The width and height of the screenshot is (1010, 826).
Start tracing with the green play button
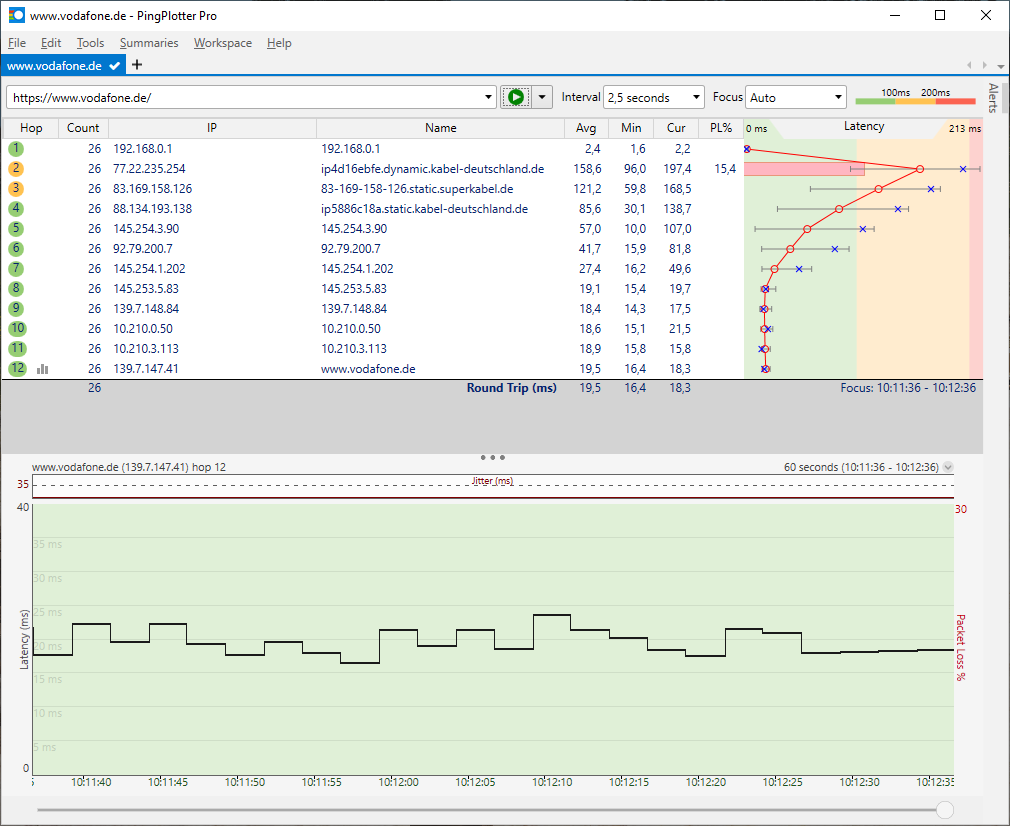(x=515, y=97)
